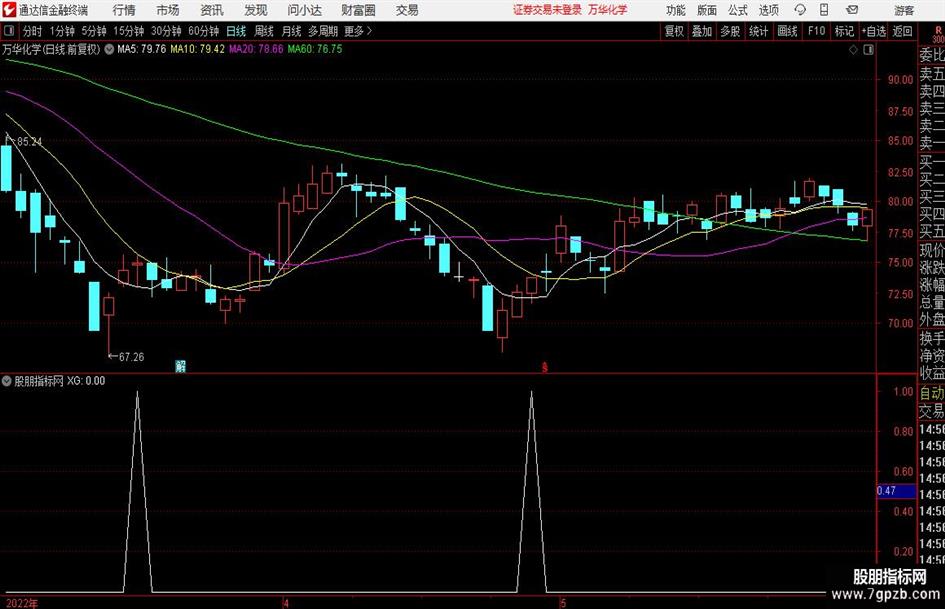
Task: Open the 功能 menu
Action: [676, 10]
